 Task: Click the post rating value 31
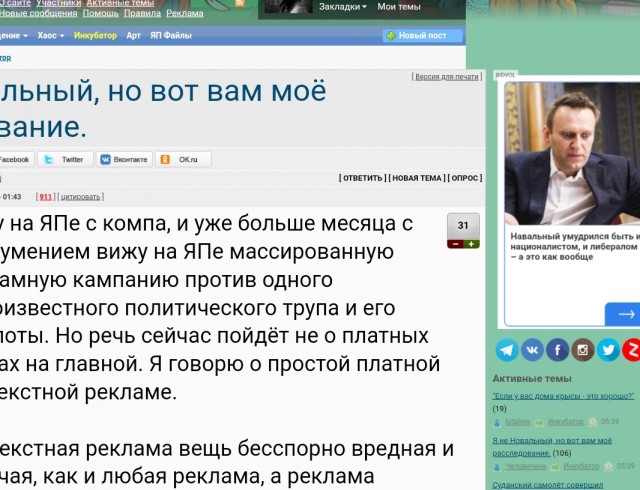[463, 225]
